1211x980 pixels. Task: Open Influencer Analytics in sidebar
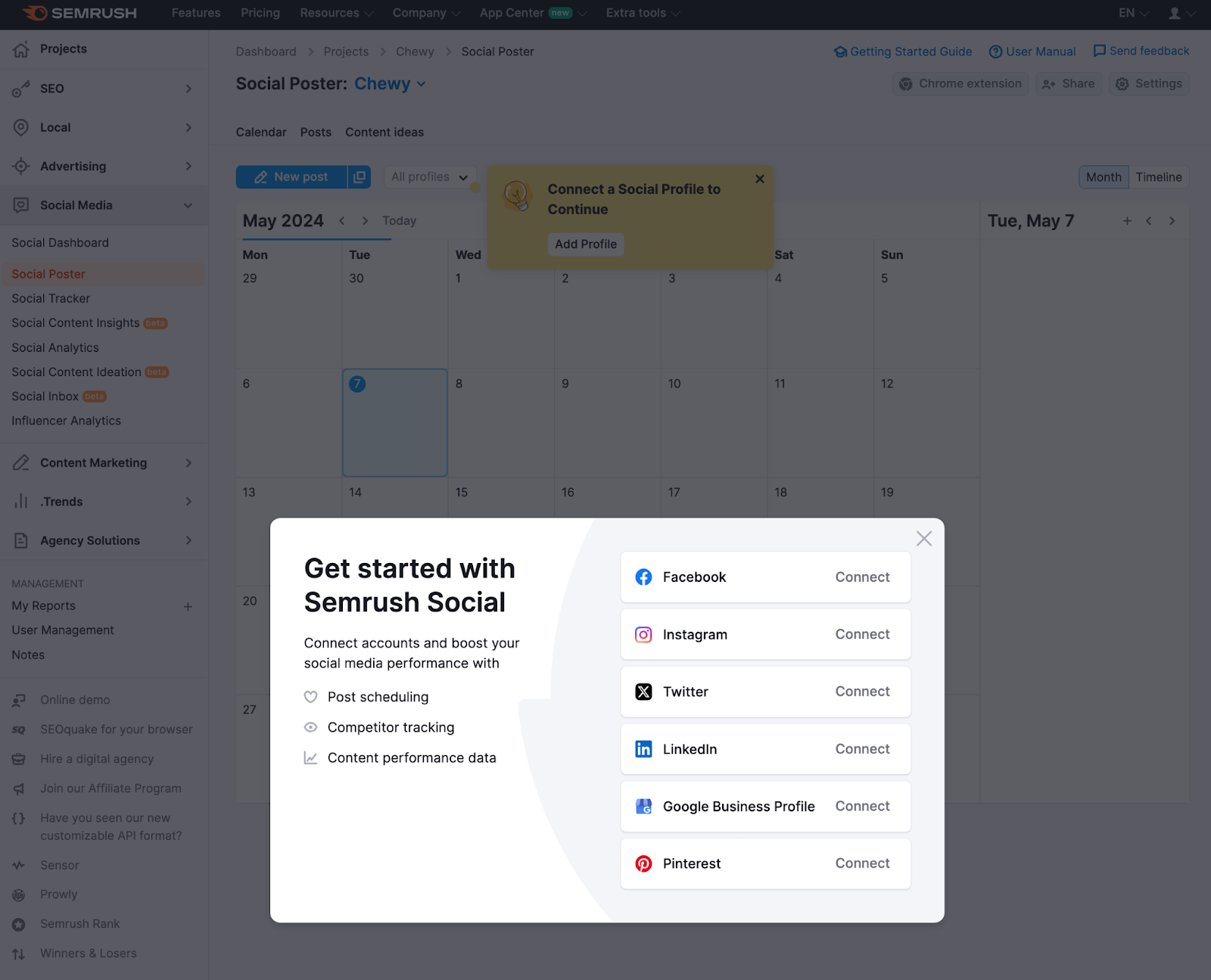pos(67,421)
